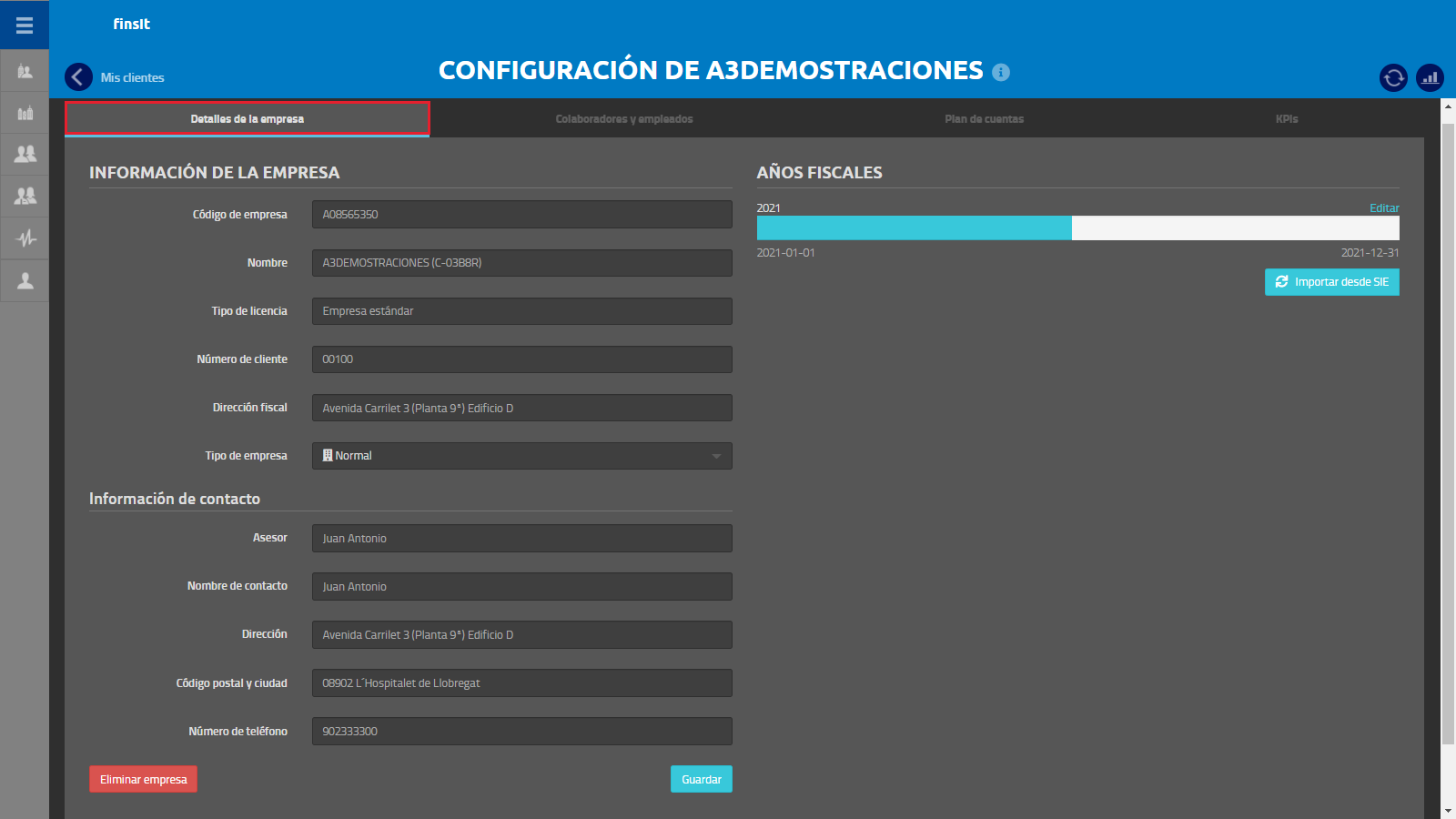The image size is (1456, 819).
Task: Click the info icon beside the page title
Action: click(x=1001, y=72)
